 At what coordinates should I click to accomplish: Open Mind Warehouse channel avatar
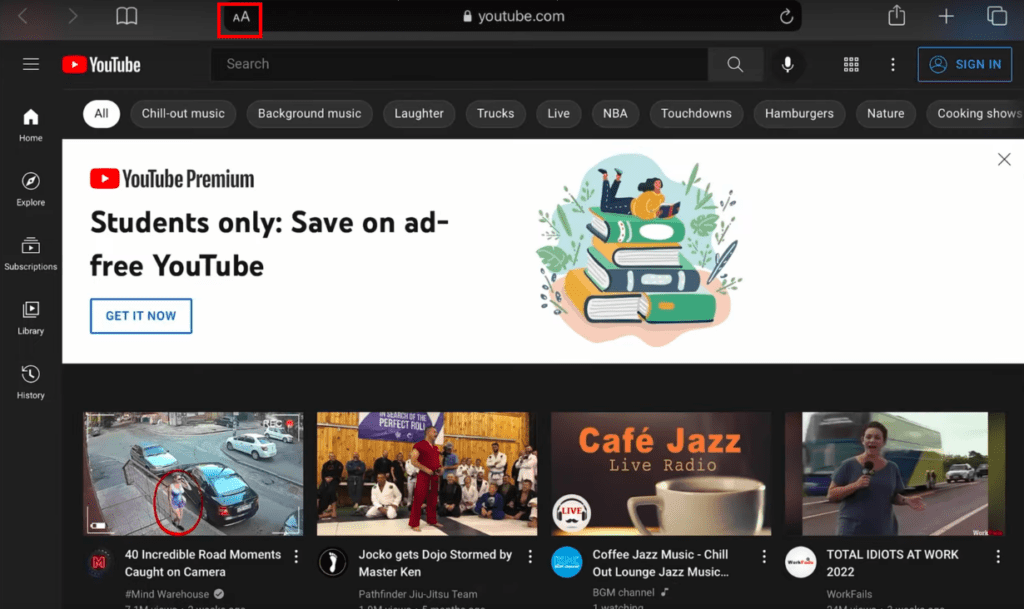[99, 562]
